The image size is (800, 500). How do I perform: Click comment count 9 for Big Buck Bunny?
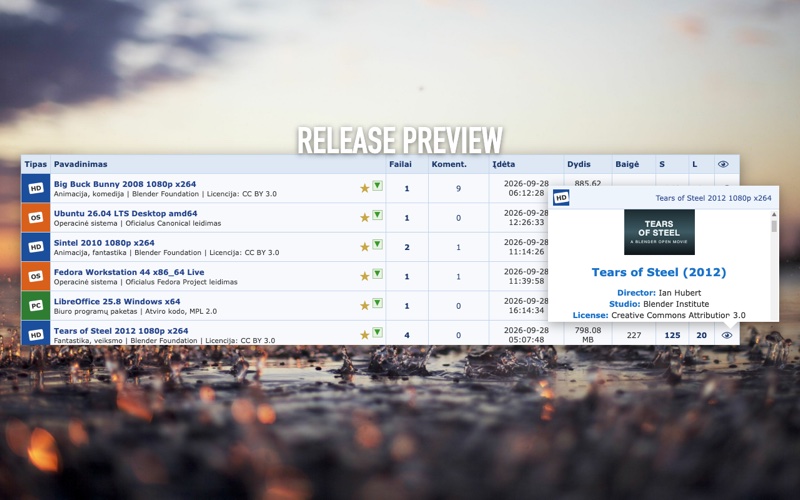pos(458,188)
